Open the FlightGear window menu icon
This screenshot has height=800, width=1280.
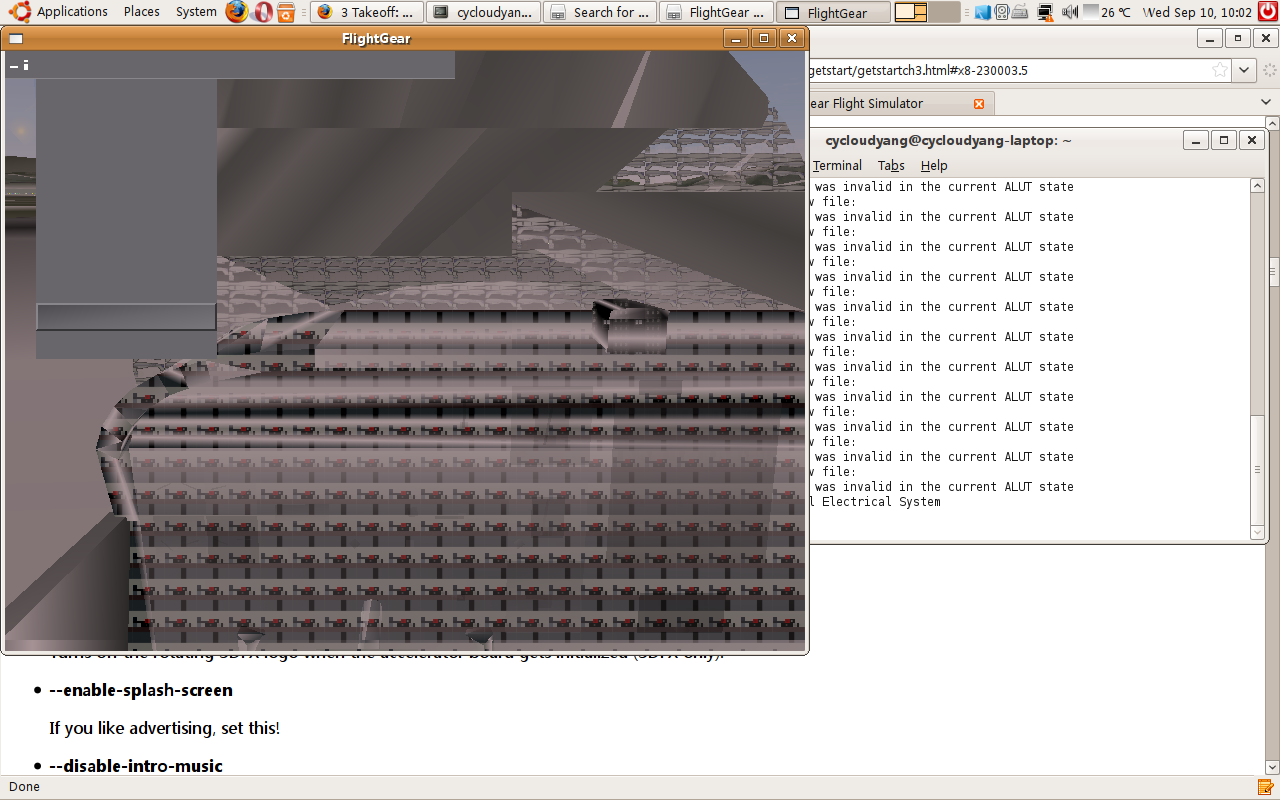click(16, 38)
